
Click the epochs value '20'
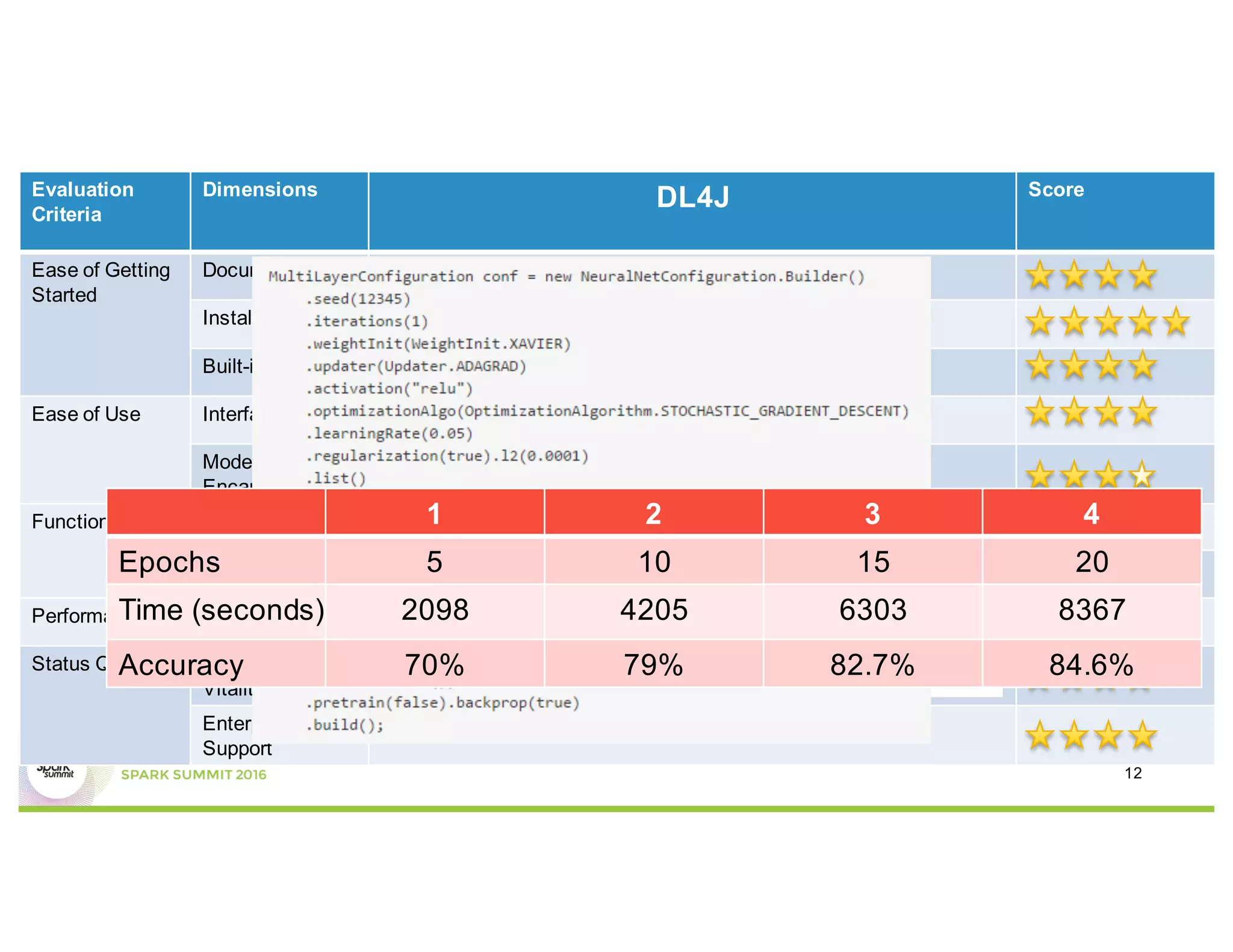(x=1092, y=561)
